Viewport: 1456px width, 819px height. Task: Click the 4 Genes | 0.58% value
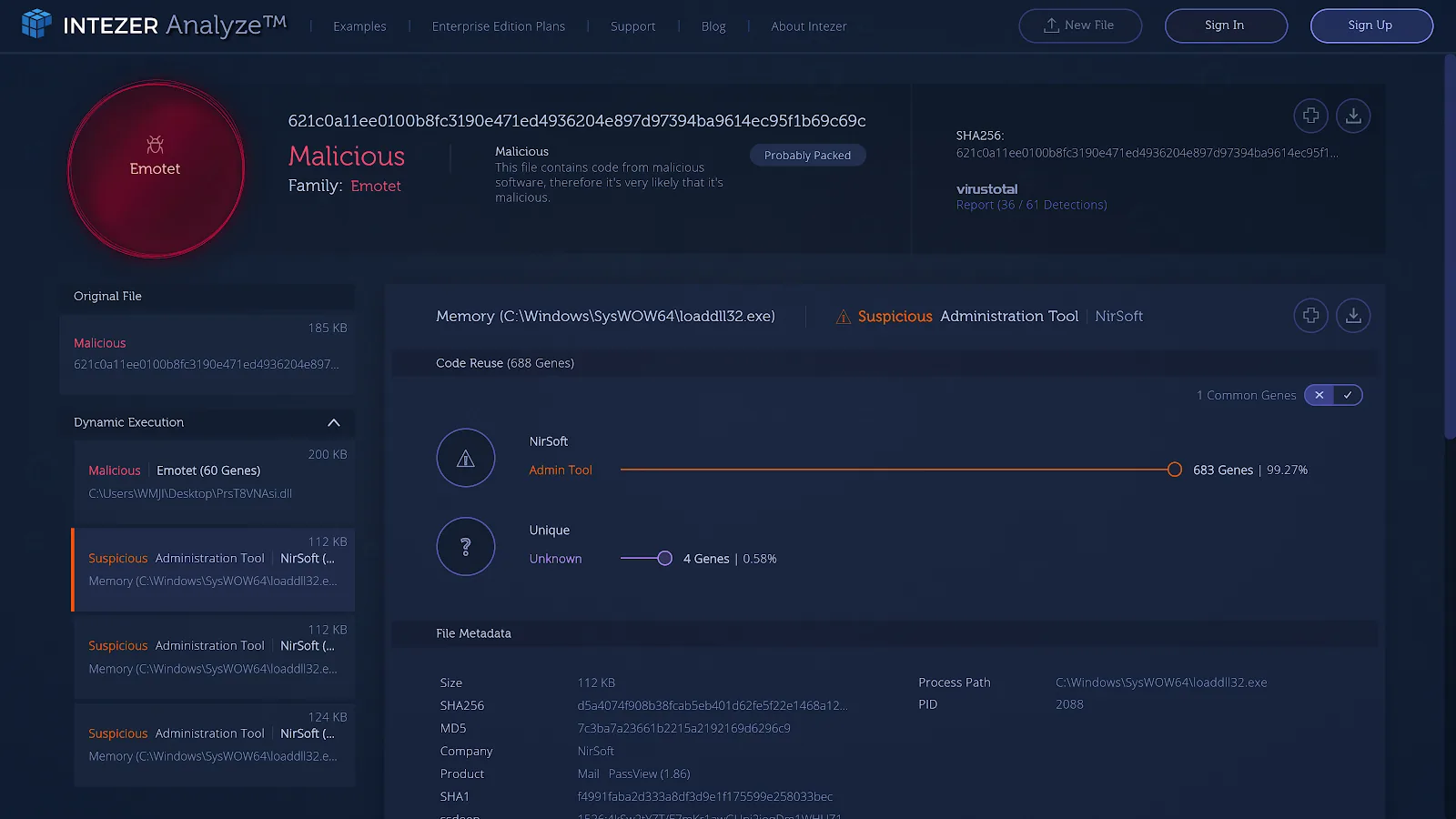(730, 559)
